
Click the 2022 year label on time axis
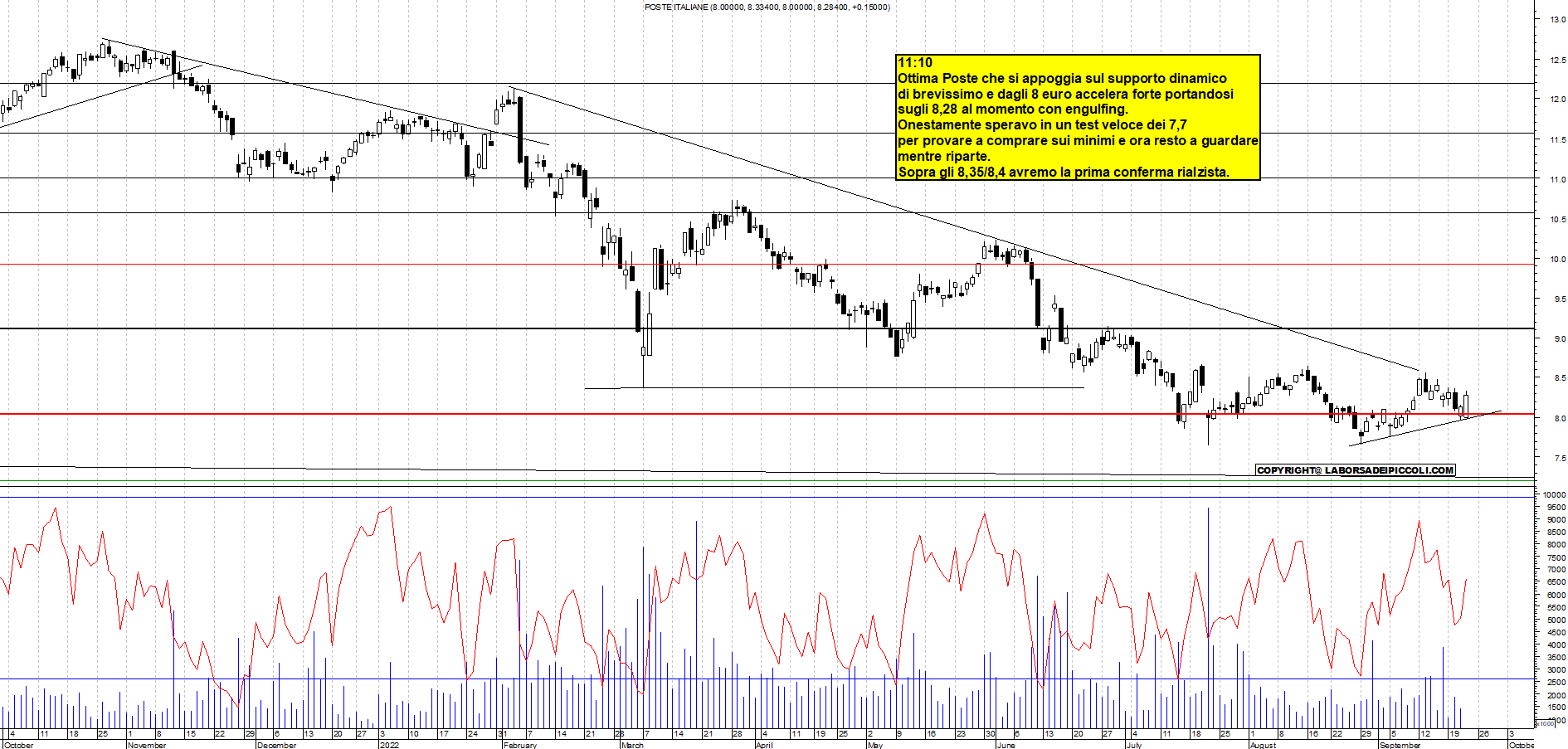pos(389,744)
